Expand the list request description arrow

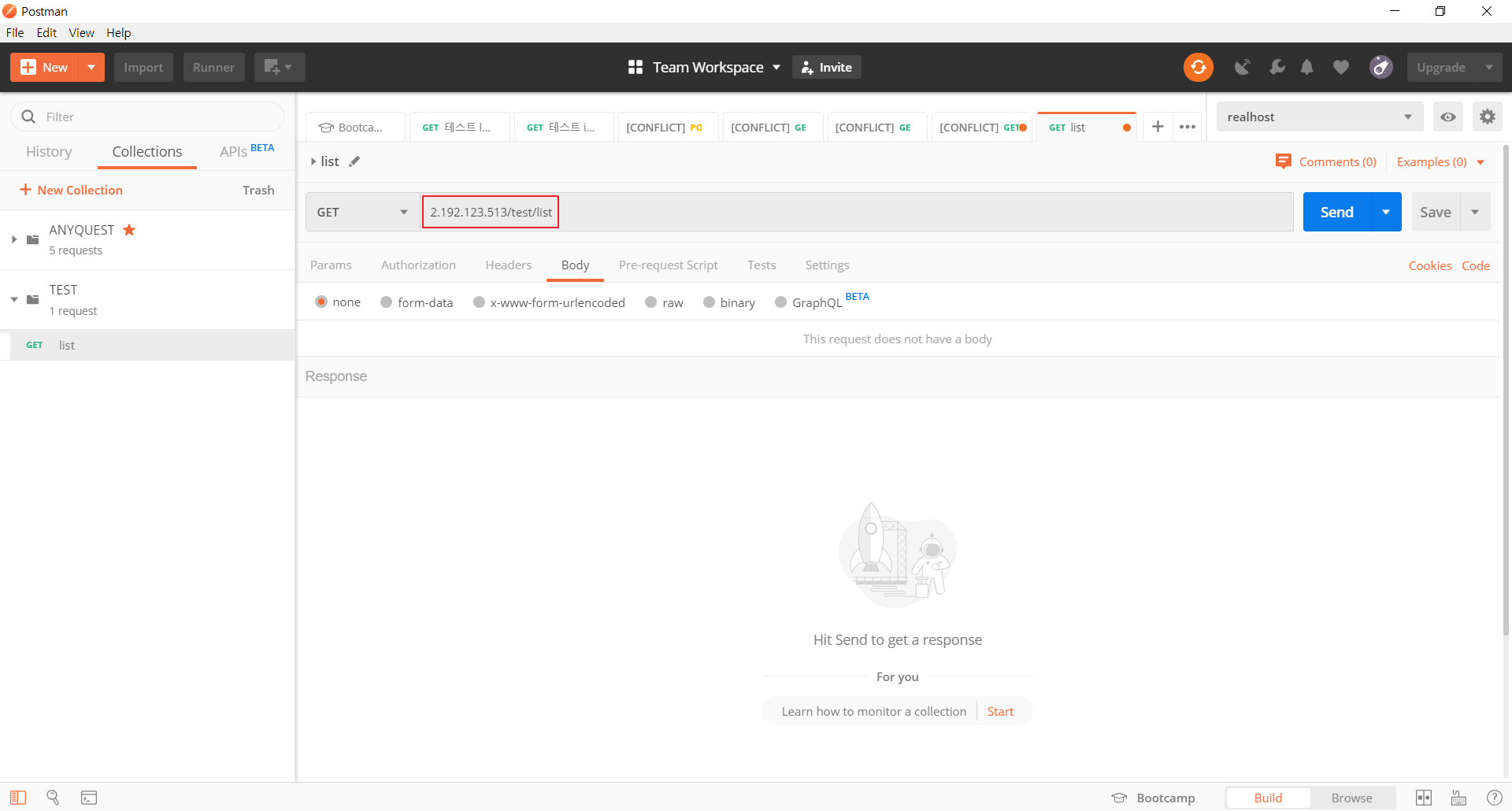pos(313,161)
